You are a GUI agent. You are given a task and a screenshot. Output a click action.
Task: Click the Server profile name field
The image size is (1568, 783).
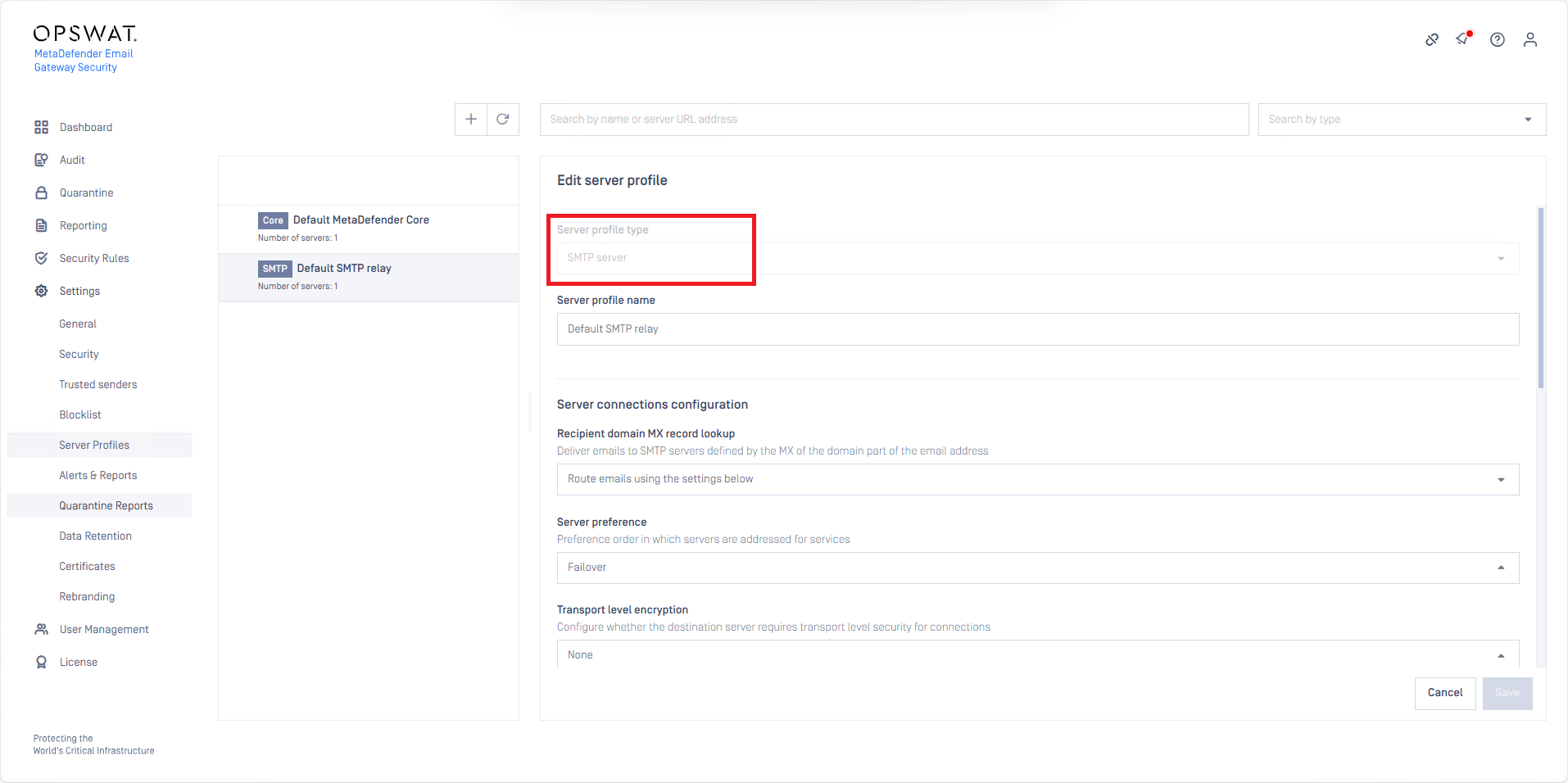pyautogui.click(x=1037, y=329)
